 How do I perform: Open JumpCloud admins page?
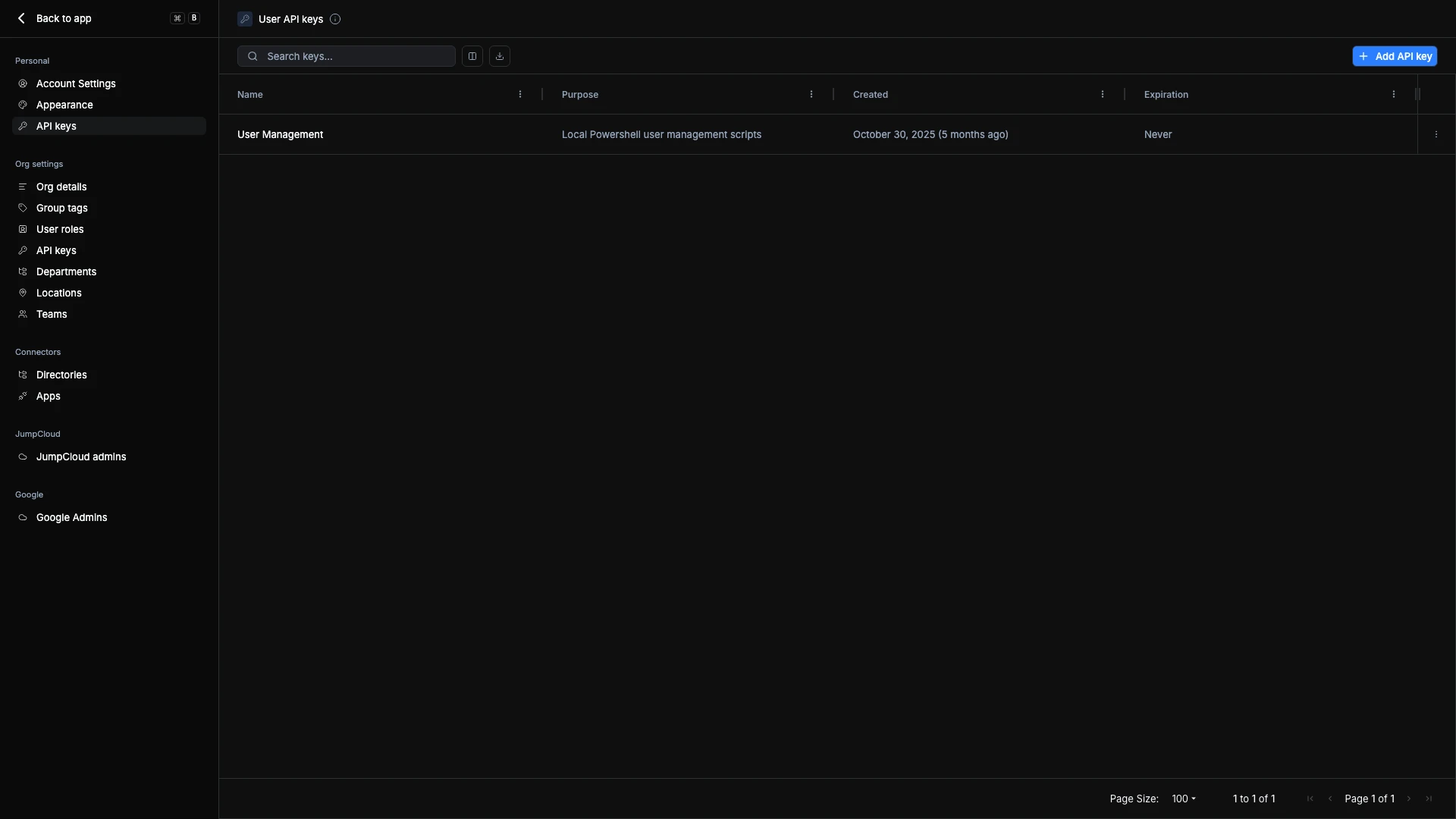pos(81,457)
